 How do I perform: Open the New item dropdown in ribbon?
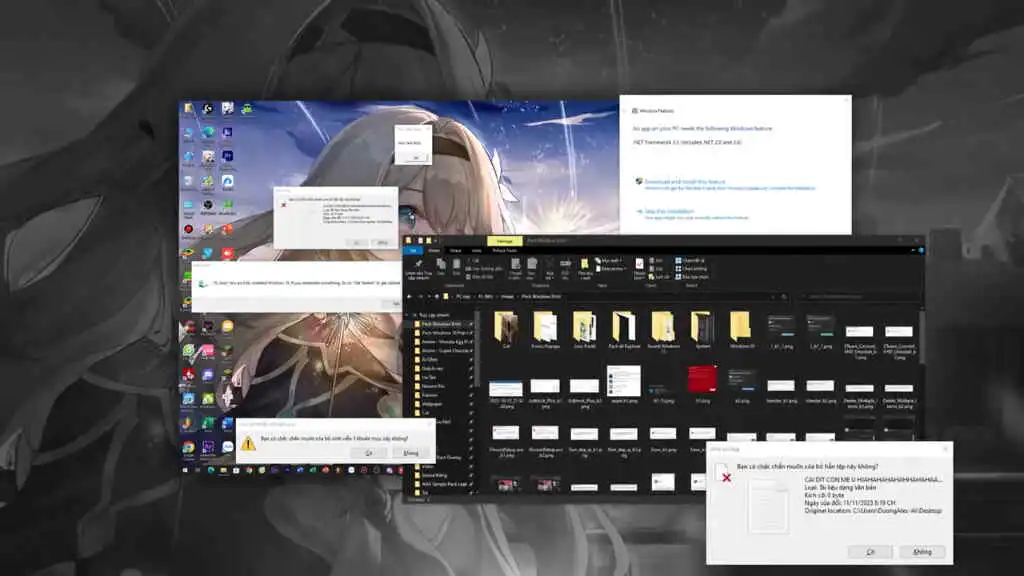[x=609, y=260]
